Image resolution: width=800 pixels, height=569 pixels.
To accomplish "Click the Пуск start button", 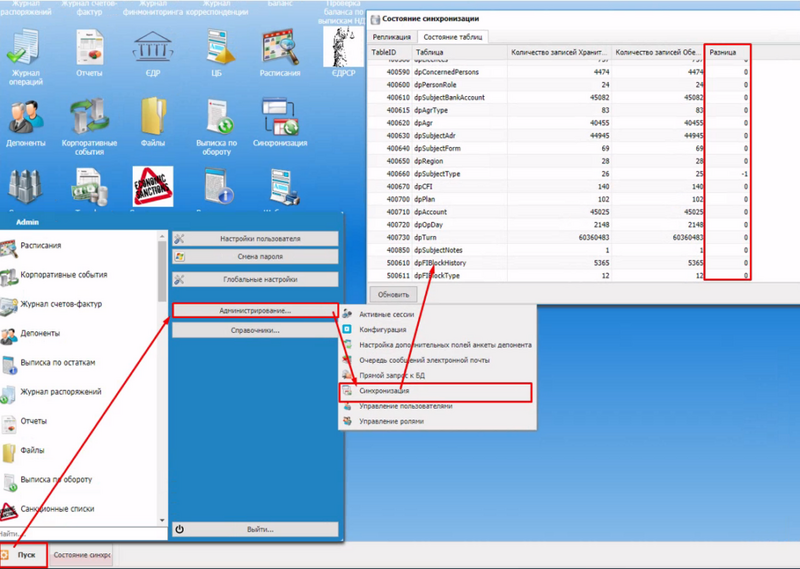I will pyautogui.click(x=26, y=555).
